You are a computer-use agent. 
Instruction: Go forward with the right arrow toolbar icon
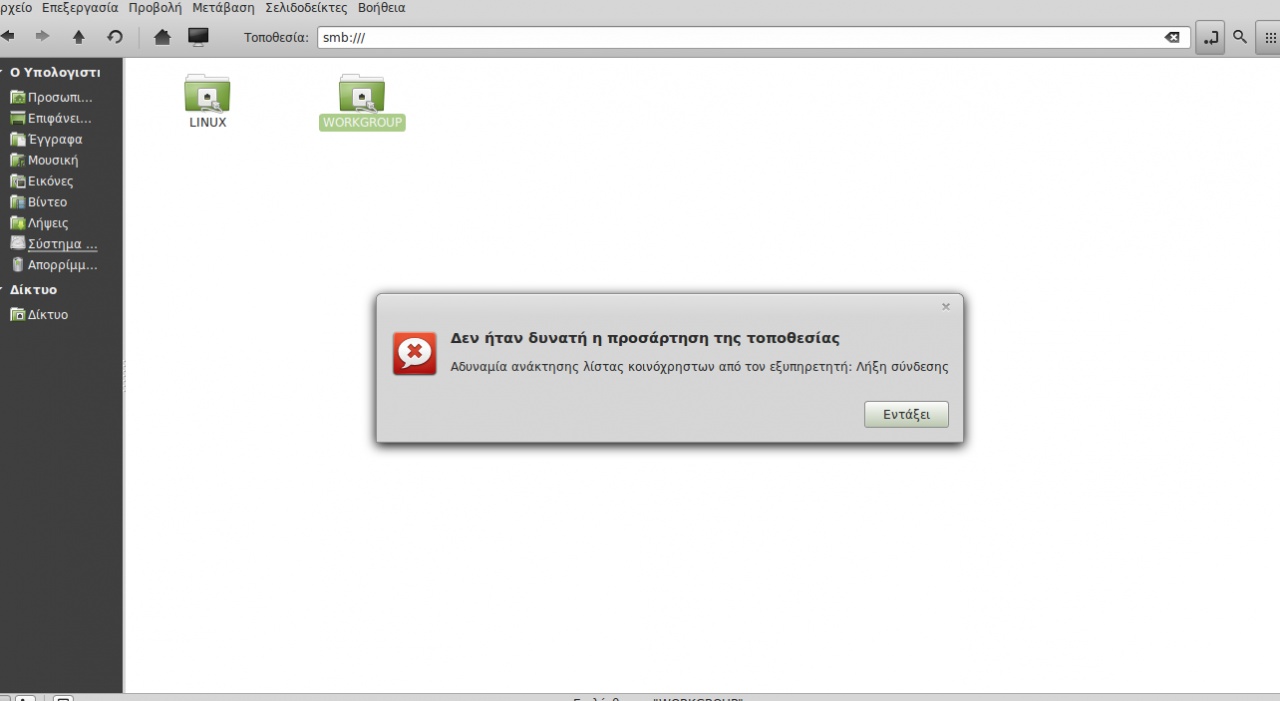coord(42,37)
